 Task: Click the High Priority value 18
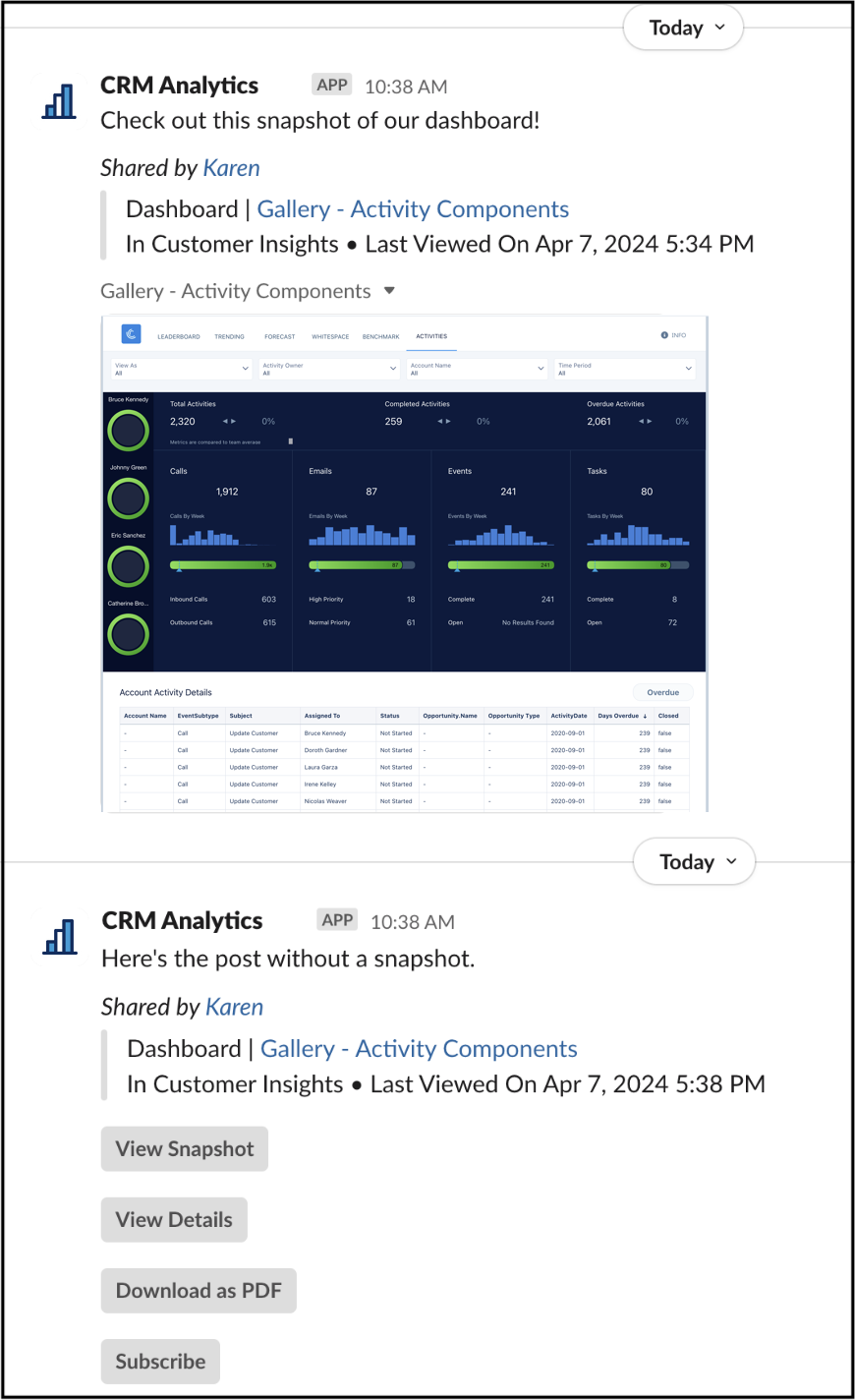[411, 599]
